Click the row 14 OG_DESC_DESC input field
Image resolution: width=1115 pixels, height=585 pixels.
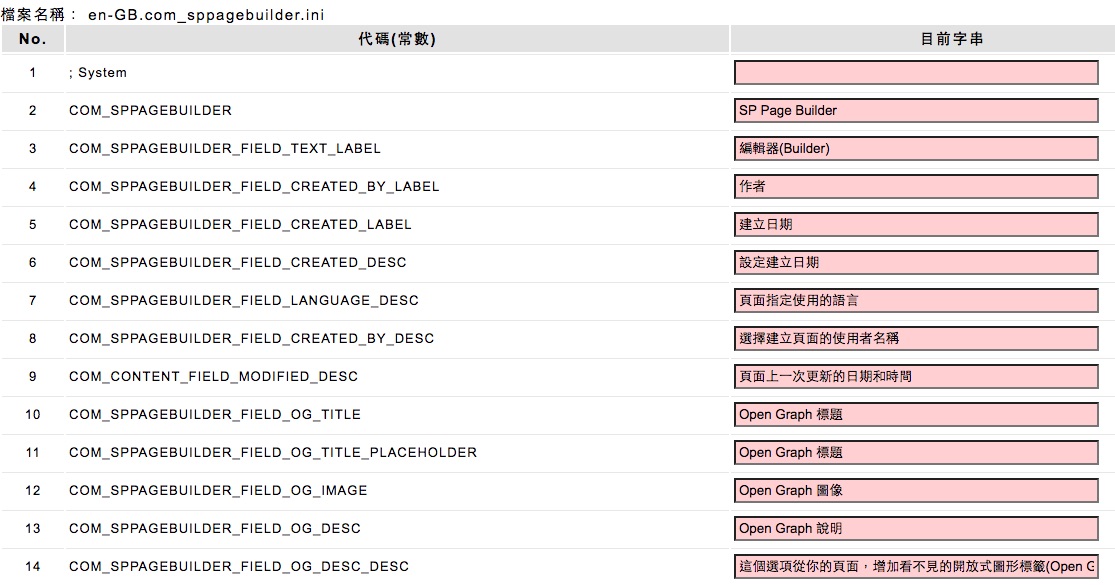(916, 567)
